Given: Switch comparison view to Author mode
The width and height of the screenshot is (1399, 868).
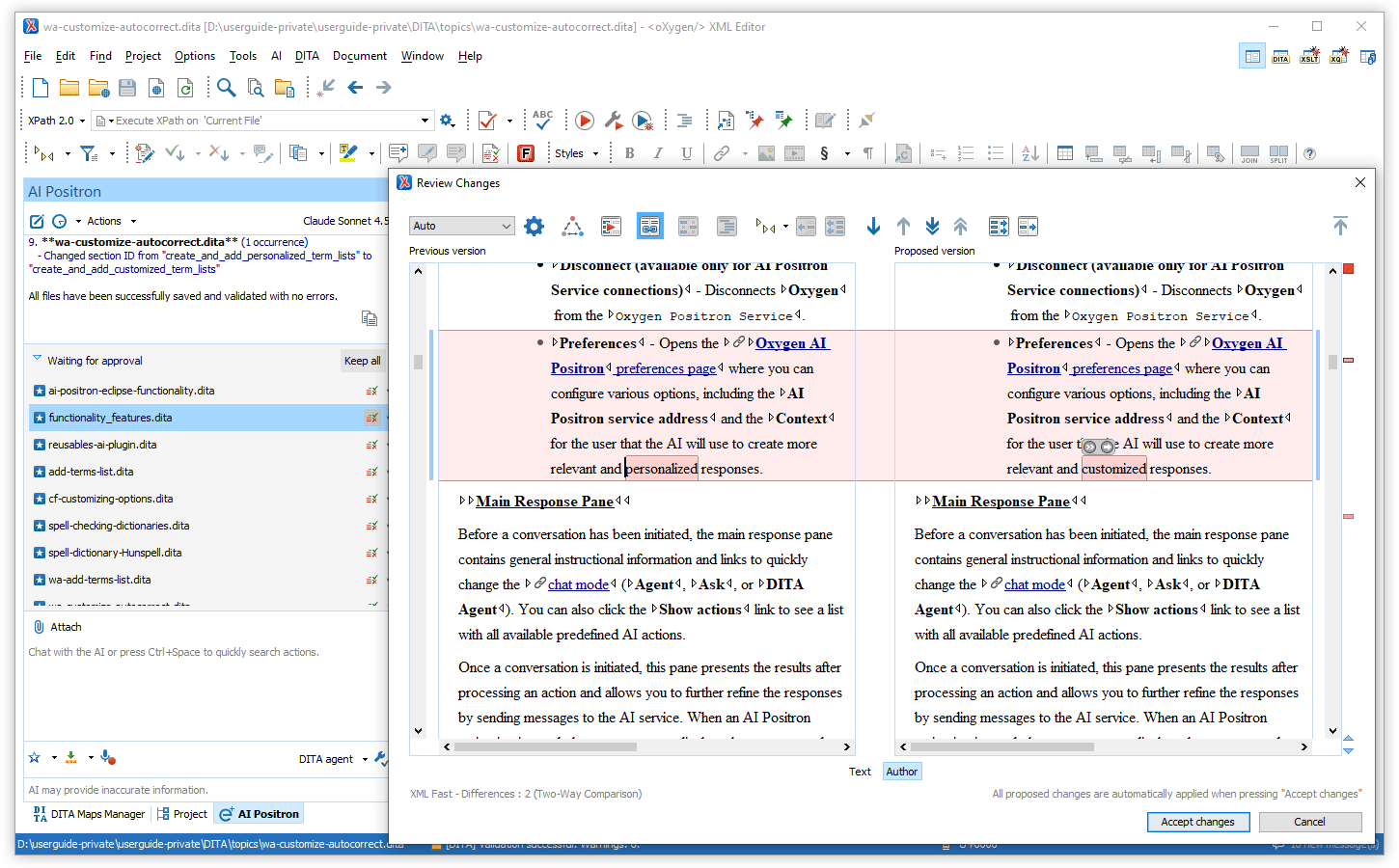Looking at the screenshot, I should point(901,772).
